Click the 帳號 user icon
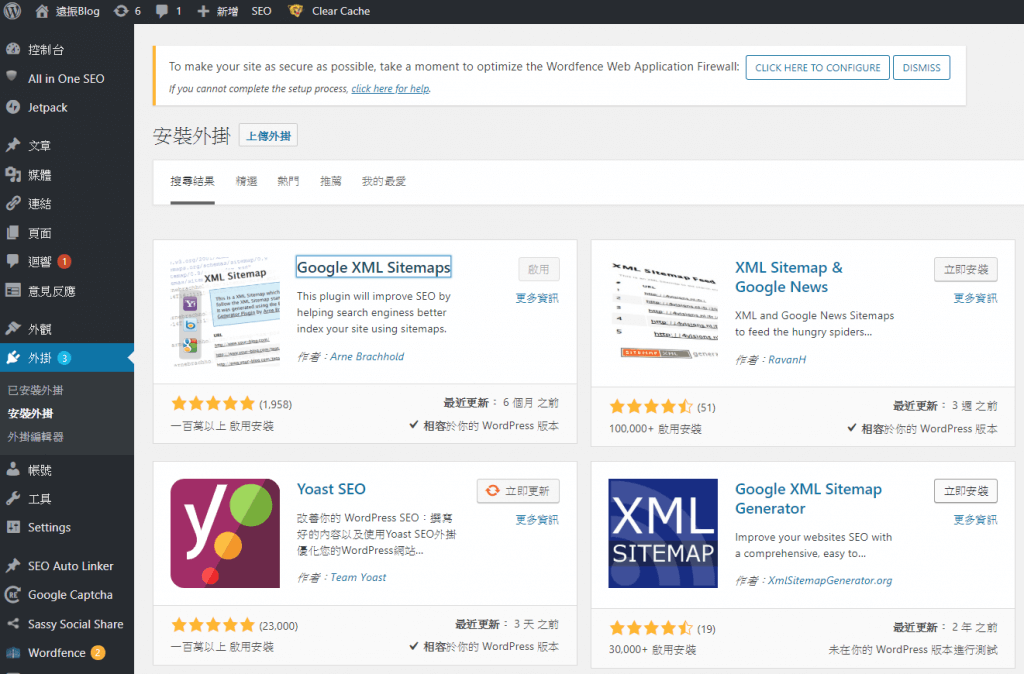The width and height of the screenshot is (1024, 674). (13, 469)
